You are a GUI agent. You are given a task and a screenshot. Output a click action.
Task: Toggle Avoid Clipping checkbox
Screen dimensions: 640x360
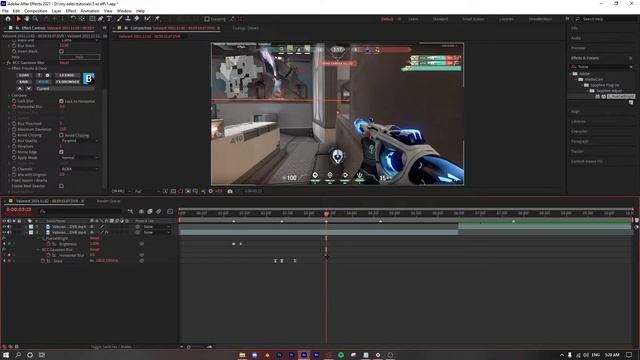coord(61,135)
